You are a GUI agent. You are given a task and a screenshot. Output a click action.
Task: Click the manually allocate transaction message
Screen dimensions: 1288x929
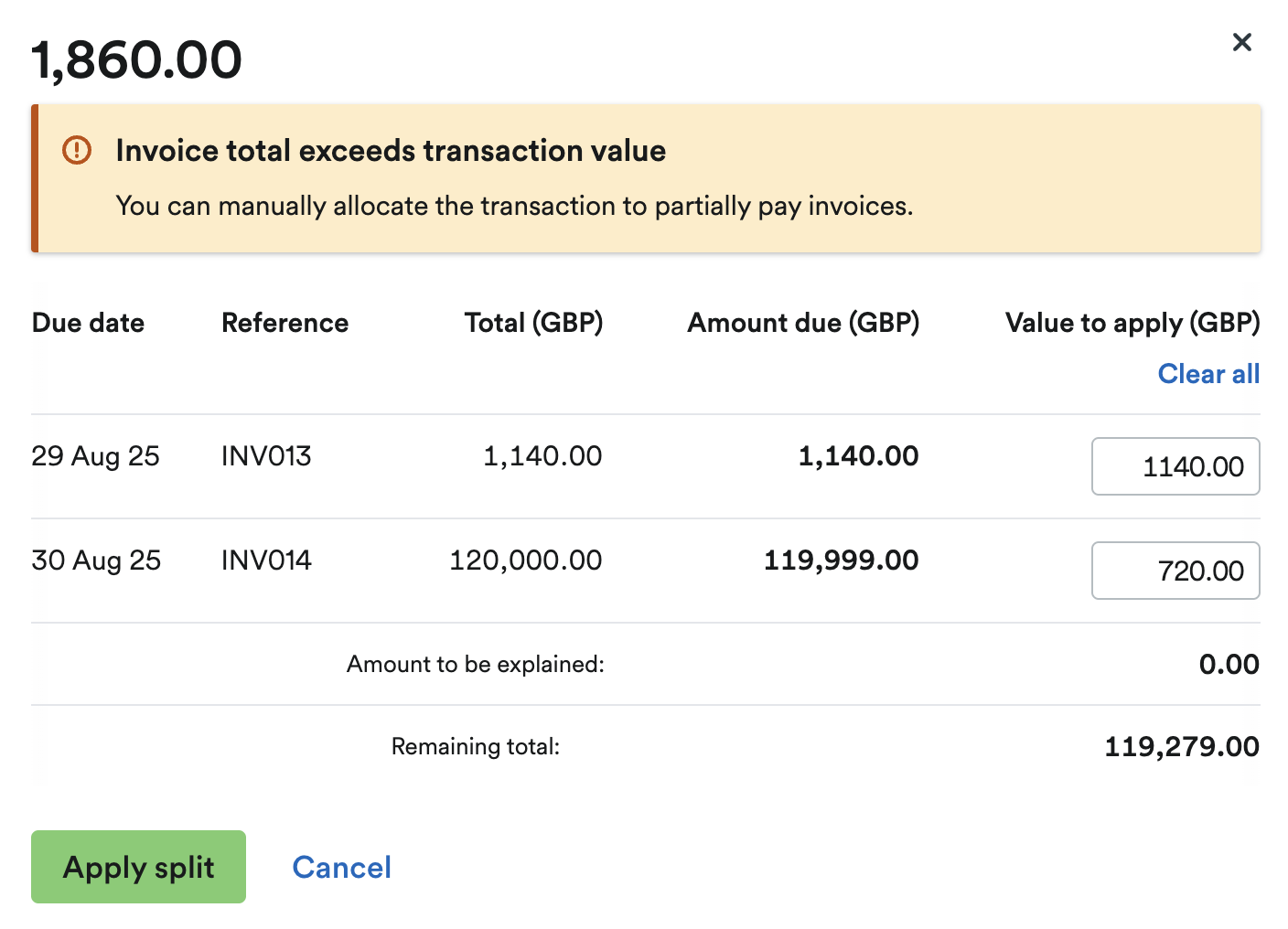point(514,206)
